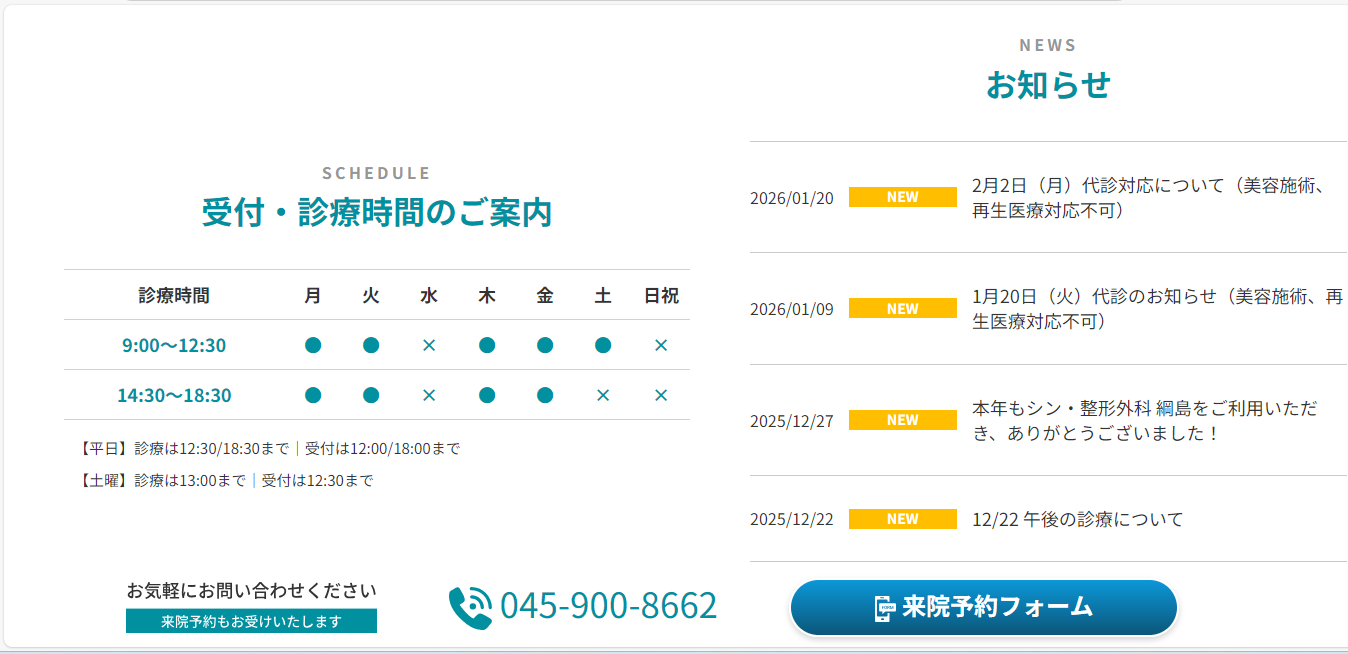Image resolution: width=1348 pixels, height=654 pixels.
Task: Click Wednesday 9:00–12:30 closed cross mark
Action: tap(429, 345)
